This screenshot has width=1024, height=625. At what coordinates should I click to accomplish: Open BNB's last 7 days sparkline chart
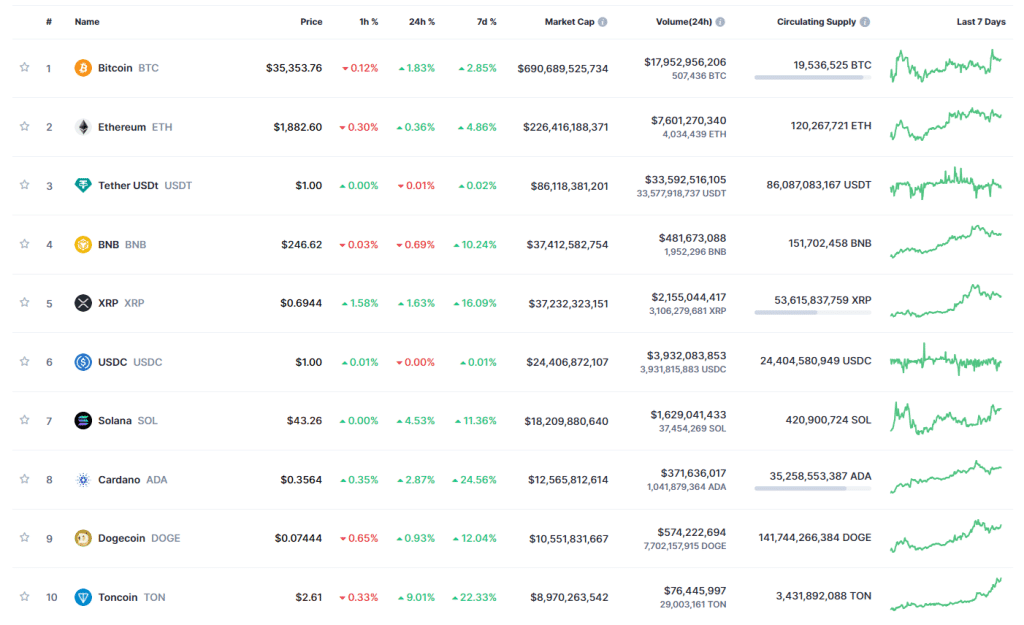click(x=946, y=242)
